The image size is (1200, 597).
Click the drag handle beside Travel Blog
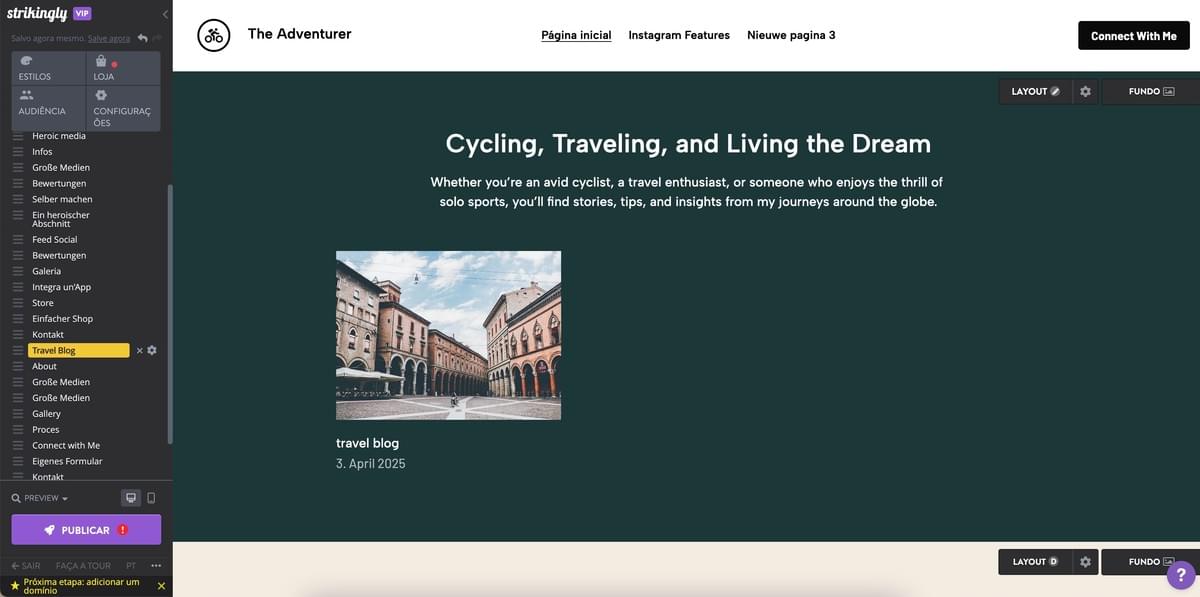[x=18, y=350]
